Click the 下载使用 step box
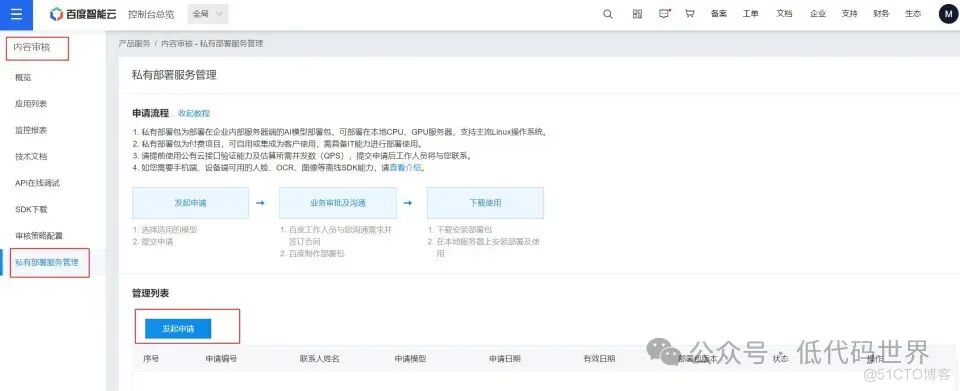 coord(485,203)
